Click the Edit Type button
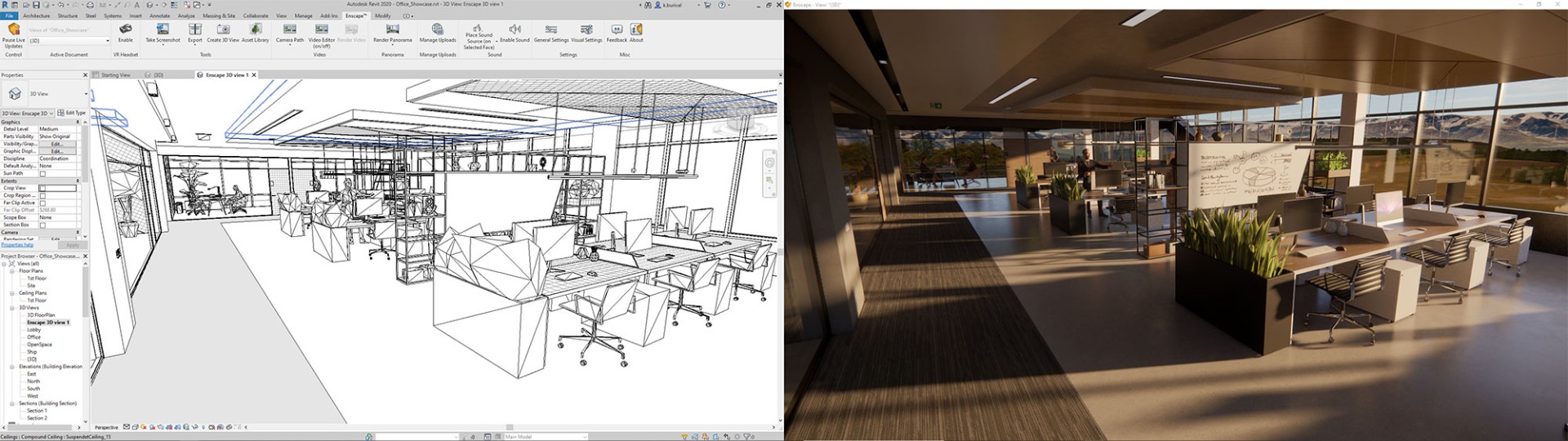1568x441 pixels. click(72, 113)
